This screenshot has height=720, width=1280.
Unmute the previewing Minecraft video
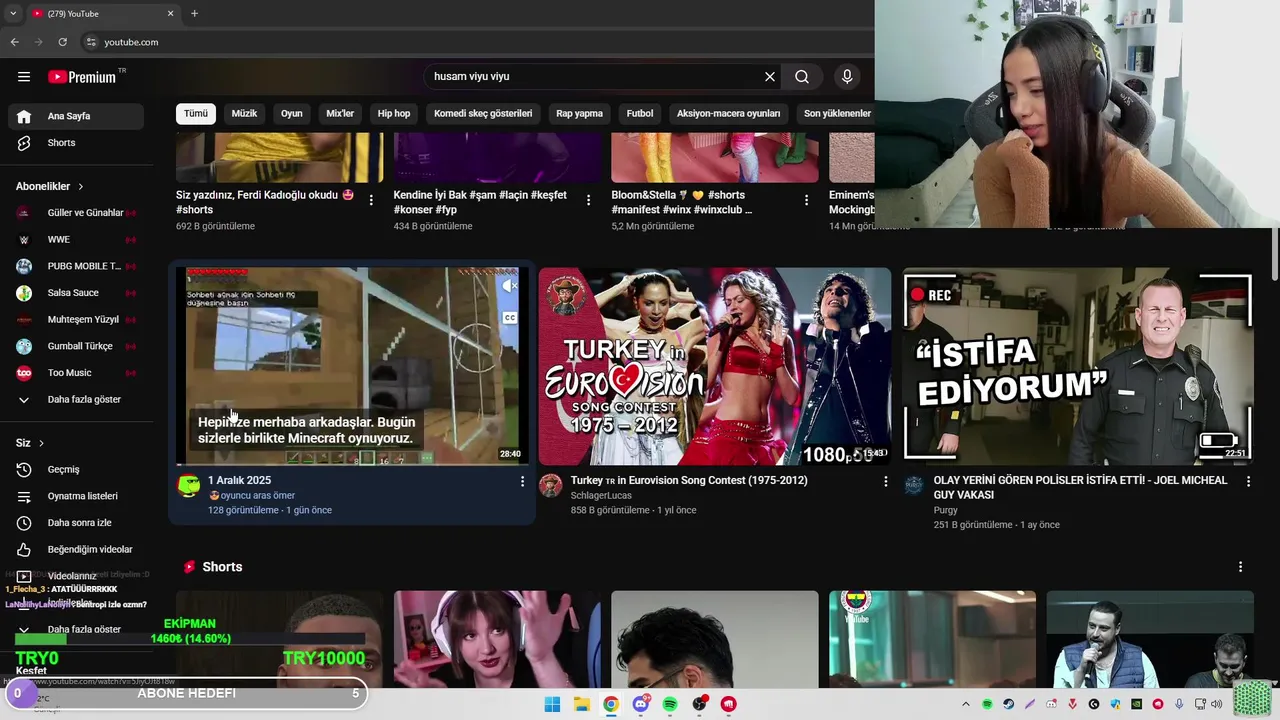510,286
